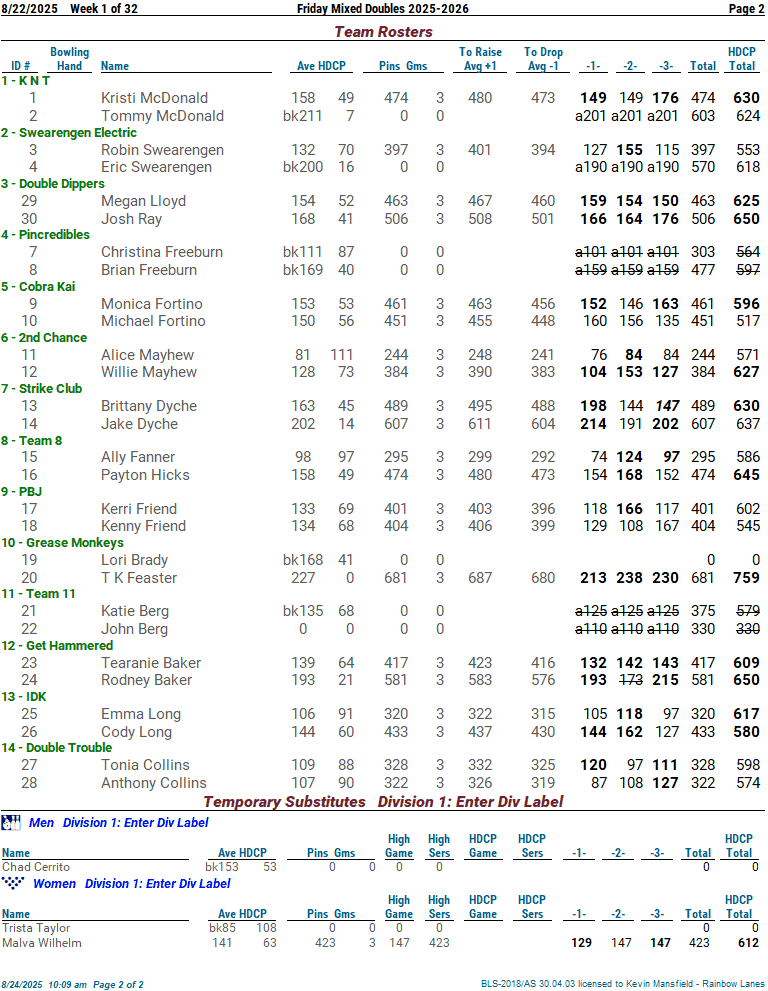
Task: Click Jake Dyche's first game score 214
Action: (x=594, y=423)
